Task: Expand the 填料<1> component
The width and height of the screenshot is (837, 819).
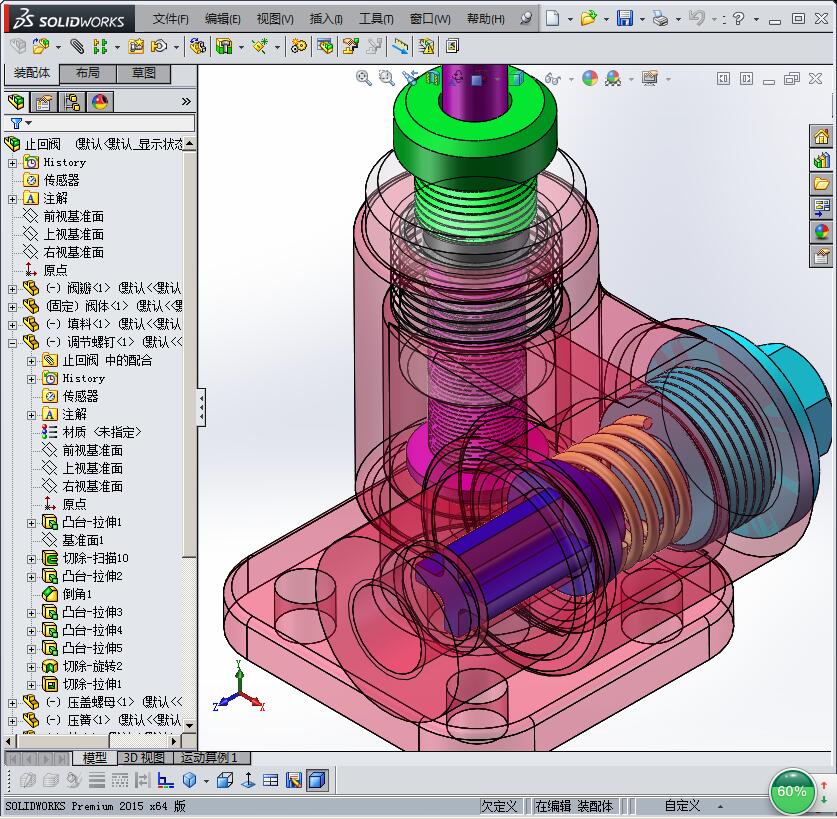Action: 12,325
